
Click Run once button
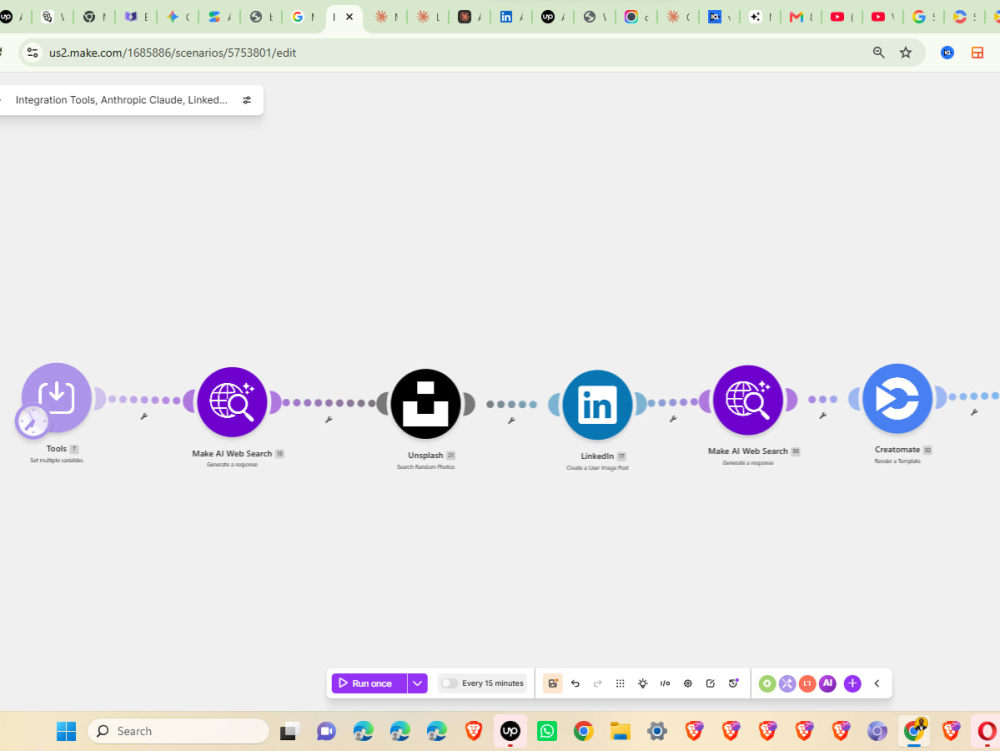[x=369, y=683]
